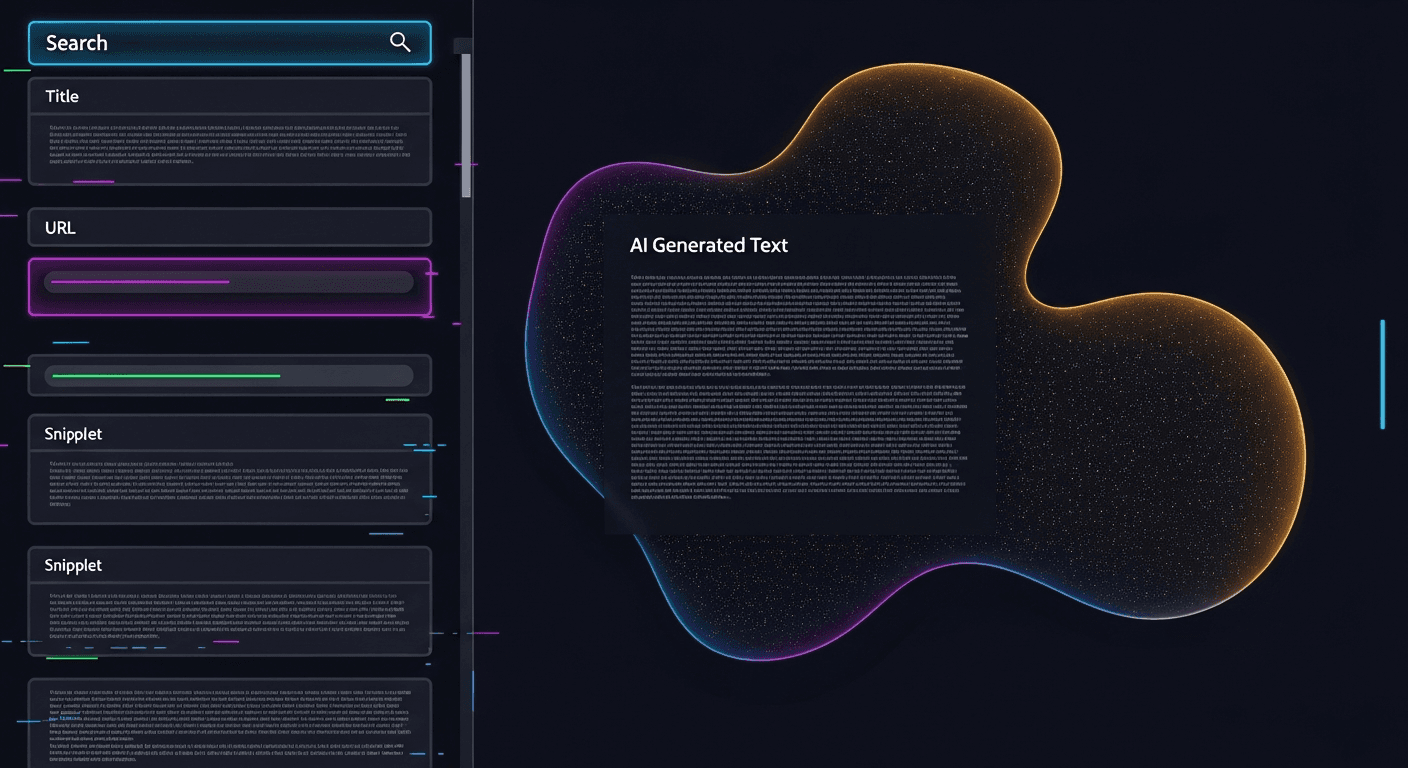Open the second Snipplet panel
The height and width of the screenshot is (768, 1408).
click(75, 565)
